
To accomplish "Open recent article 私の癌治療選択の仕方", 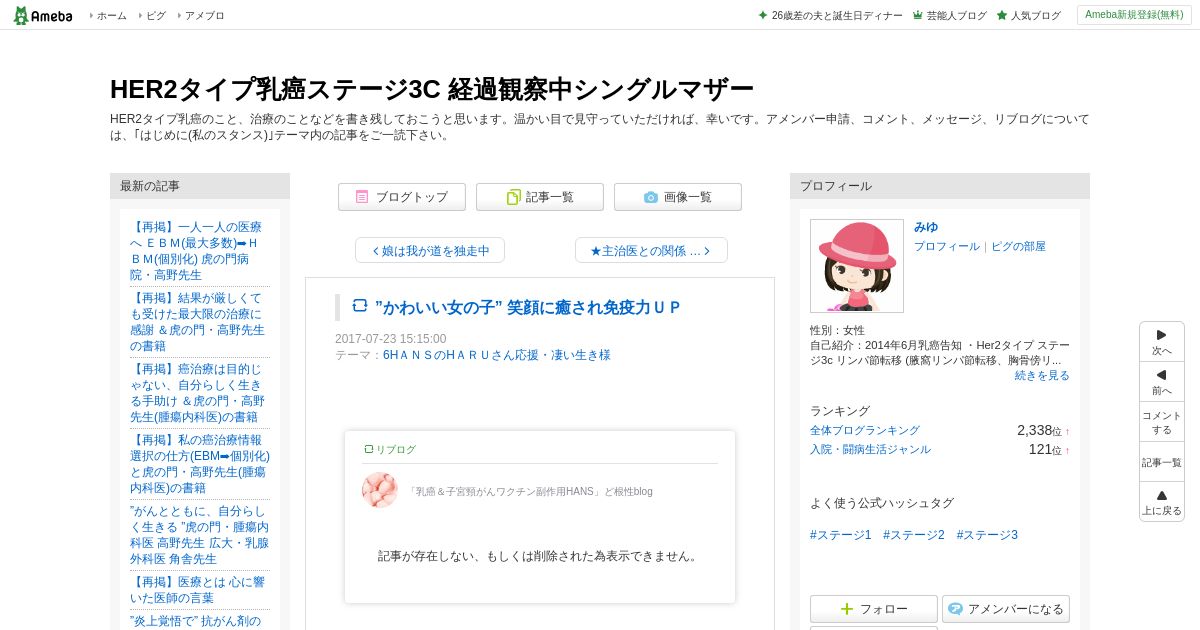I will click(199, 464).
